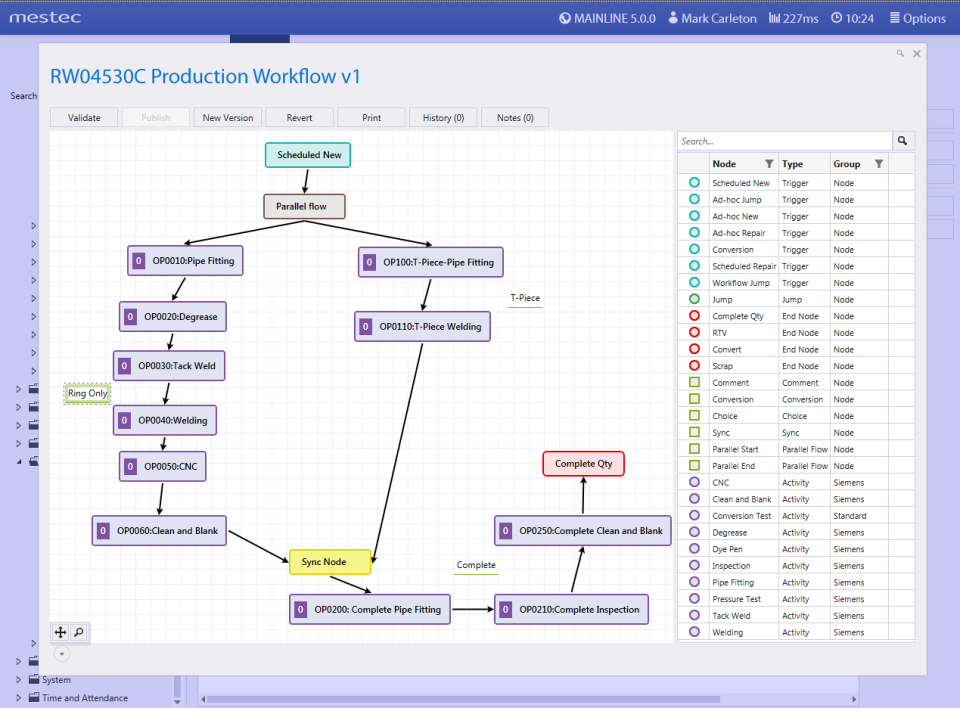This screenshot has width=960, height=708.
Task: Click the collapse chevron below the canvas tools
Action: pyautogui.click(x=62, y=653)
